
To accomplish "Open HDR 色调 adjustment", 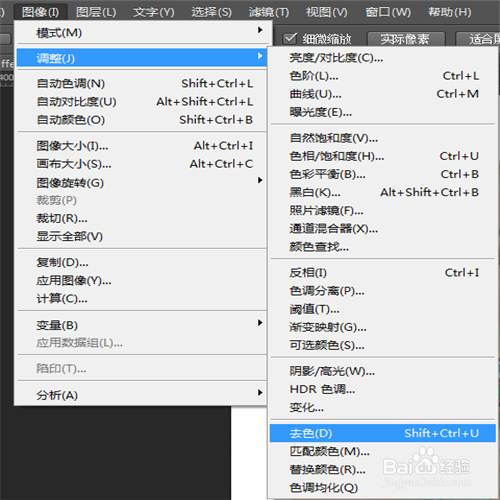I will click(x=383, y=389).
